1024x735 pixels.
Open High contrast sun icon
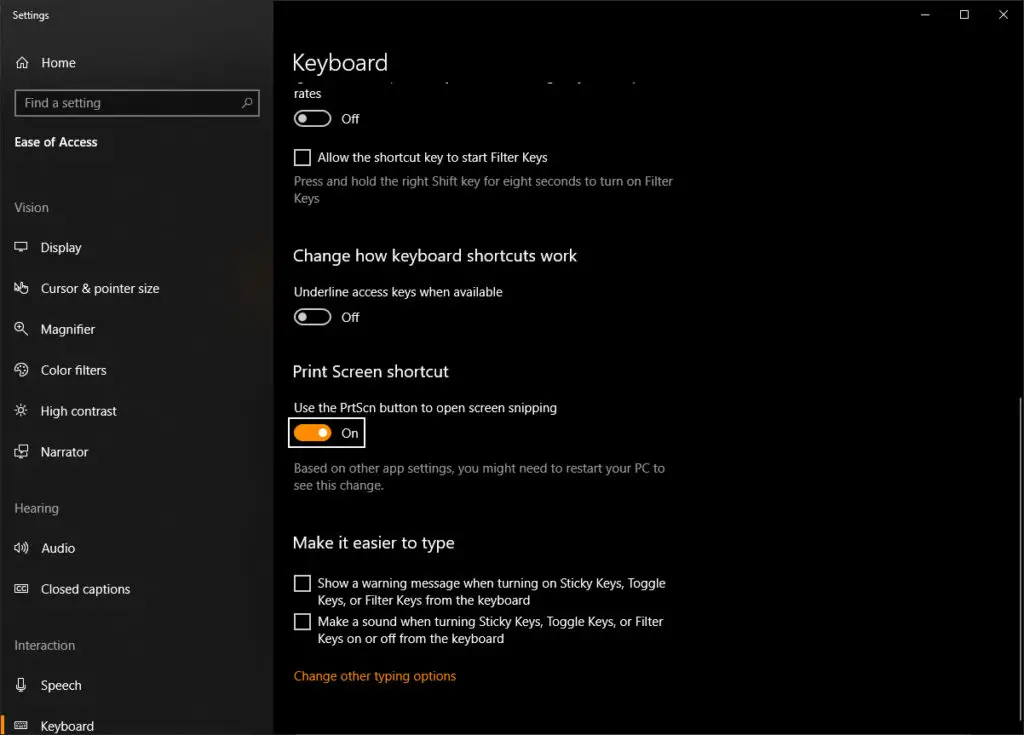click(x=22, y=411)
